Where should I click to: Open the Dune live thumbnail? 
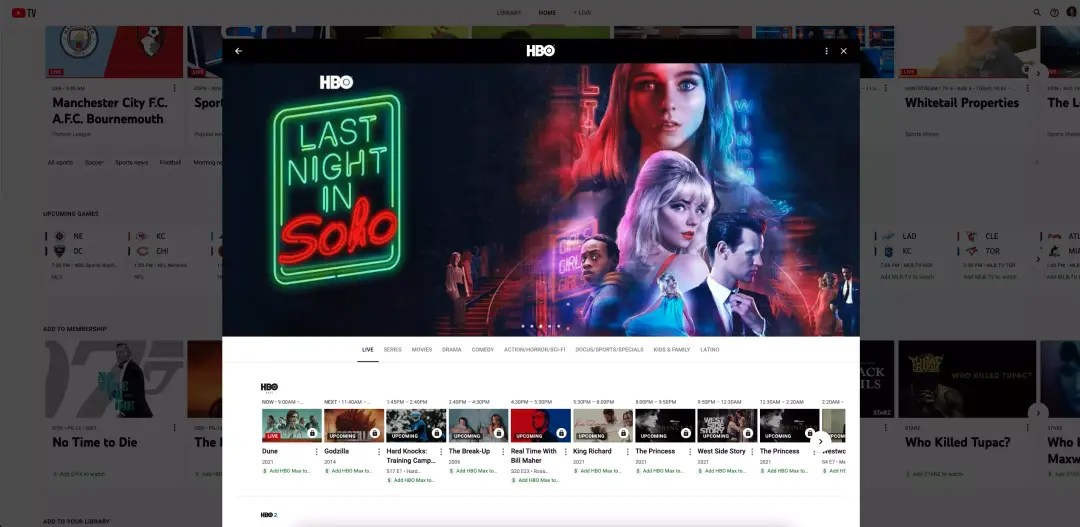[292, 425]
